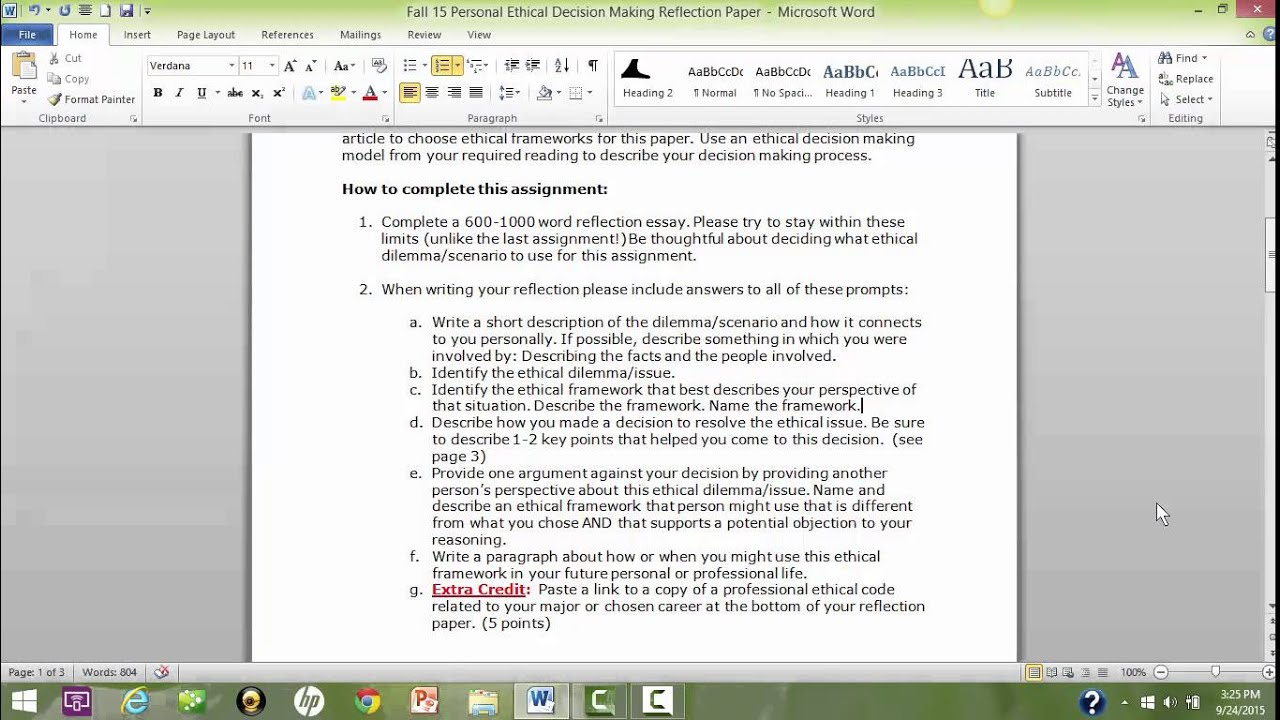Click the Undo icon in Quick Access
The height and width of the screenshot is (720, 1280).
tap(33, 11)
